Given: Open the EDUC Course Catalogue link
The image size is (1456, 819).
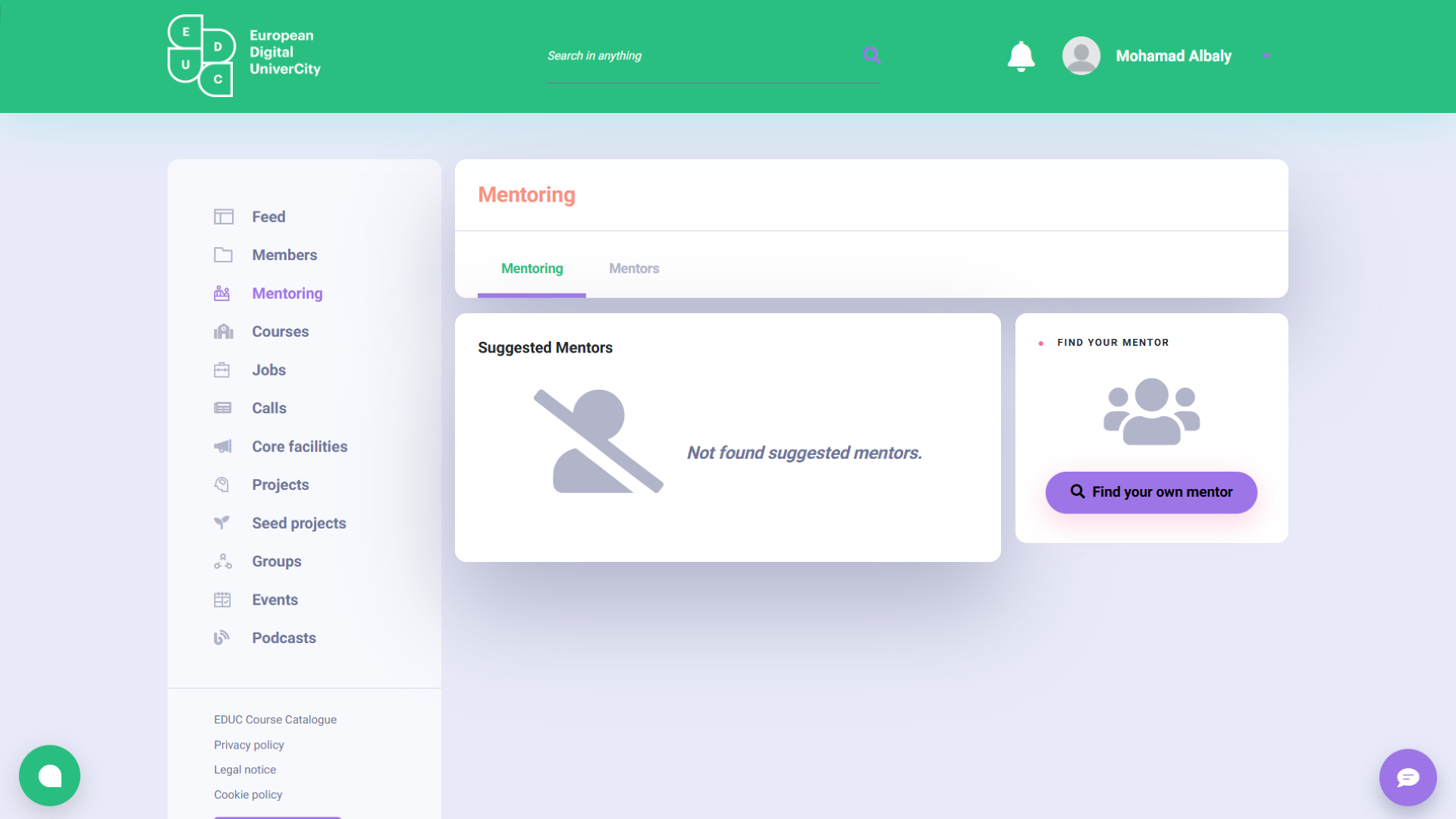Looking at the screenshot, I should (275, 720).
